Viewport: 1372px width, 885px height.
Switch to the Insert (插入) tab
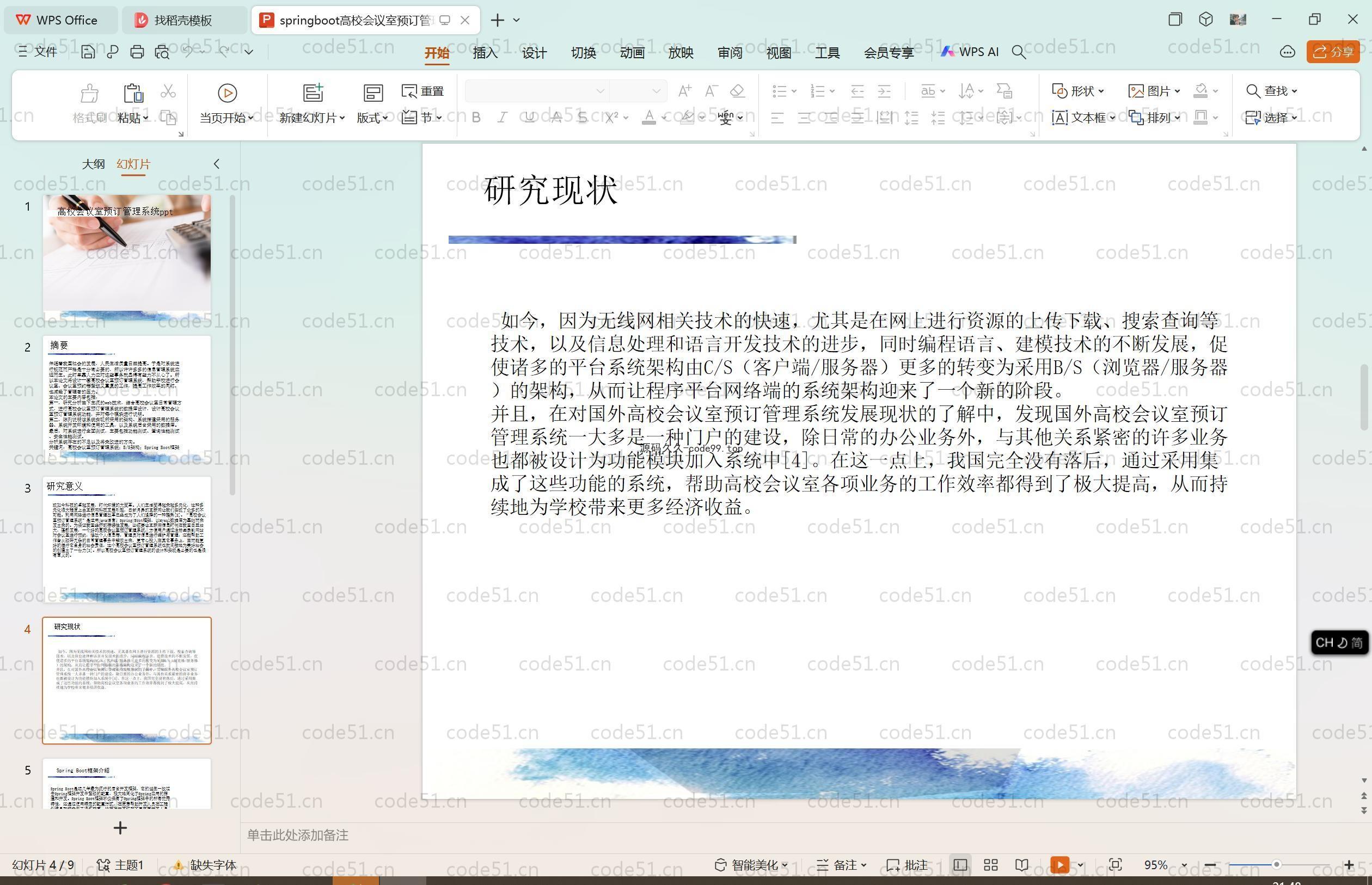pyautogui.click(x=485, y=53)
